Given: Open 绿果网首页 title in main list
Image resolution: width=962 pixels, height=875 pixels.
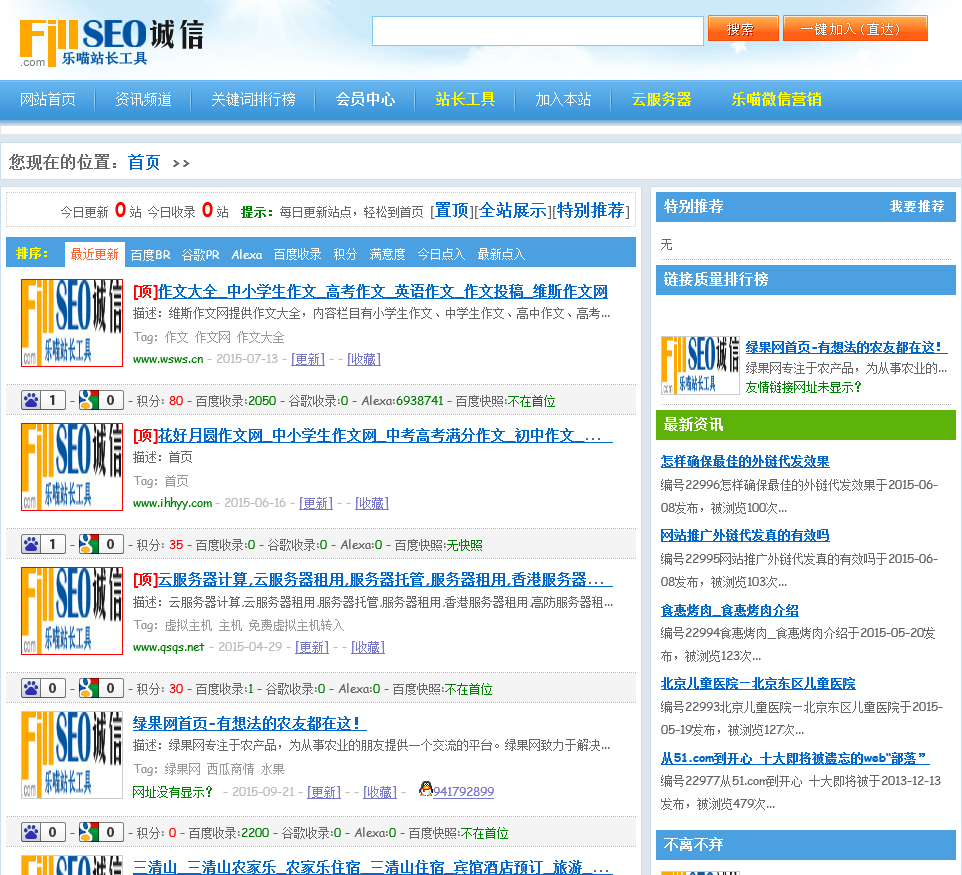Looking at the screenshot, I should pyautogui.click(x=249, y=723).
